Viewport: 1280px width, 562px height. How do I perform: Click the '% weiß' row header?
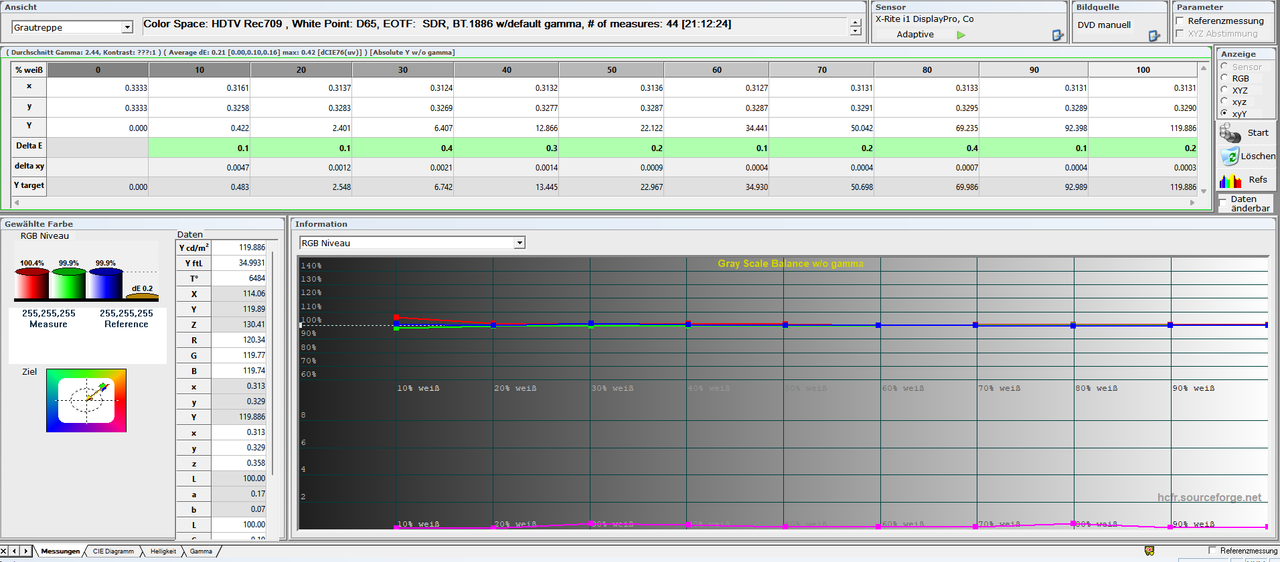[x=30, y=70]
